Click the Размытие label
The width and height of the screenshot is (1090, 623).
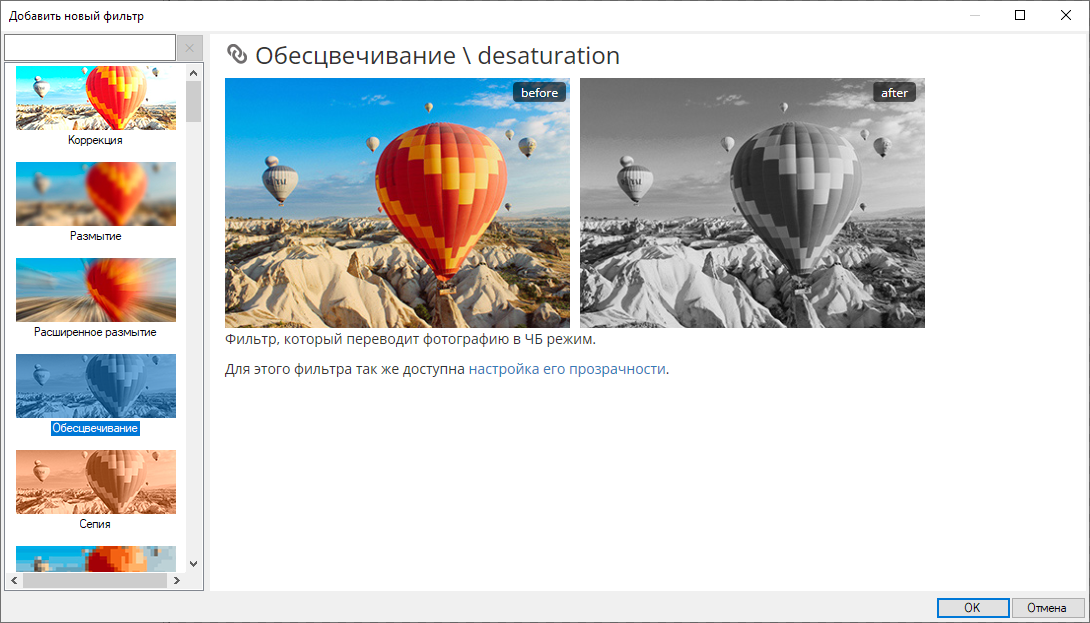pos(95,236)
